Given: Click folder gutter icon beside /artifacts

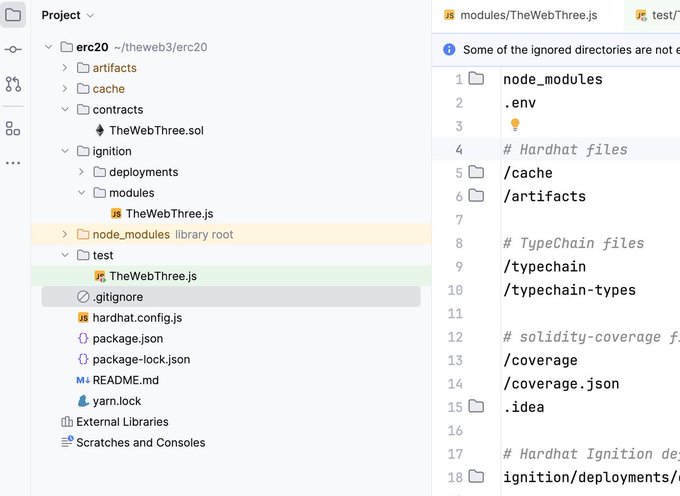Looking at the screenshot, I should click(476, 196).
